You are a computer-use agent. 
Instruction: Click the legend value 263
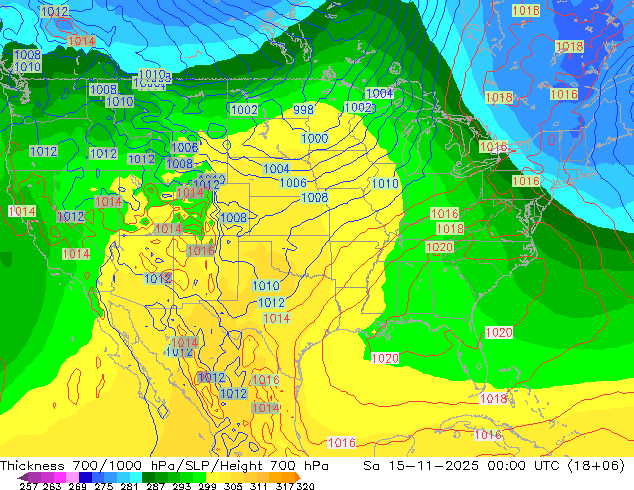pyautogui.click(x=52, y=486)
